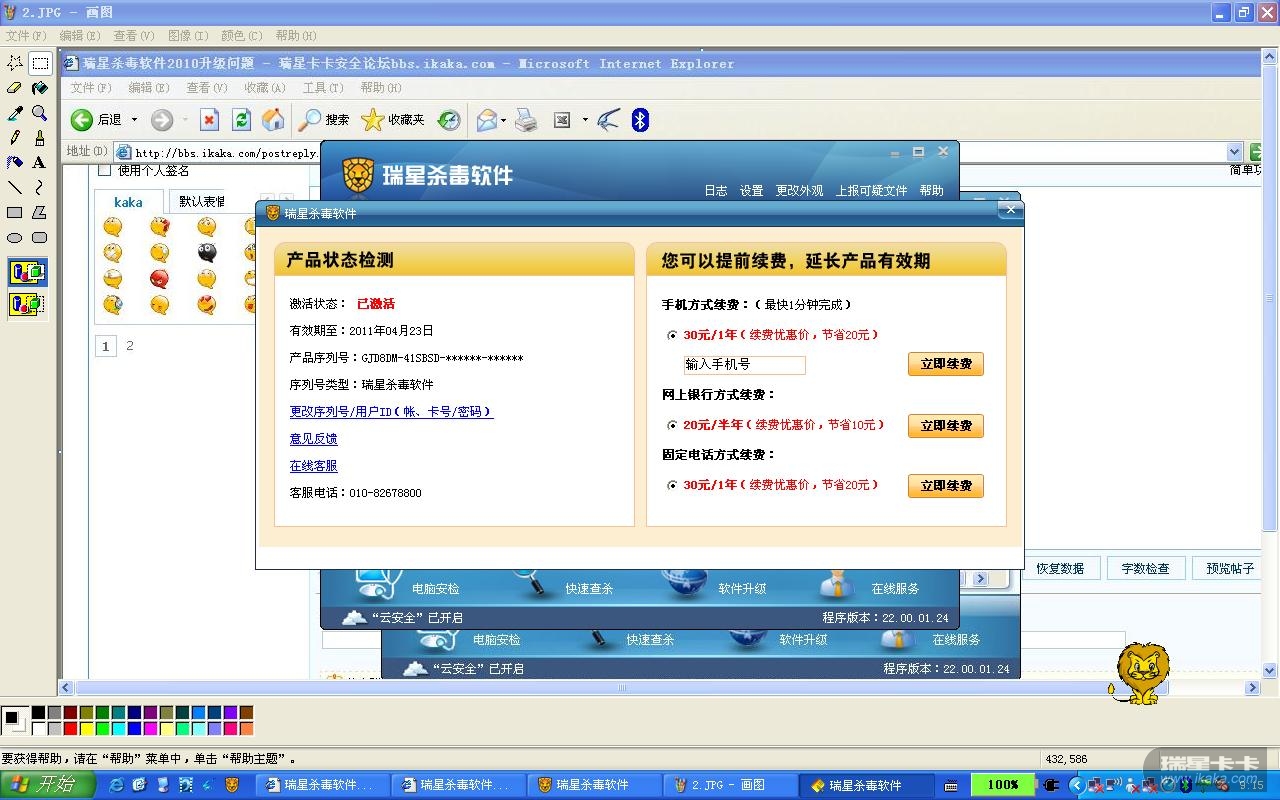Select the Pick Color eyedropper tool
The width and height of the screenshot is (1280, 800).
coord(15,113)
